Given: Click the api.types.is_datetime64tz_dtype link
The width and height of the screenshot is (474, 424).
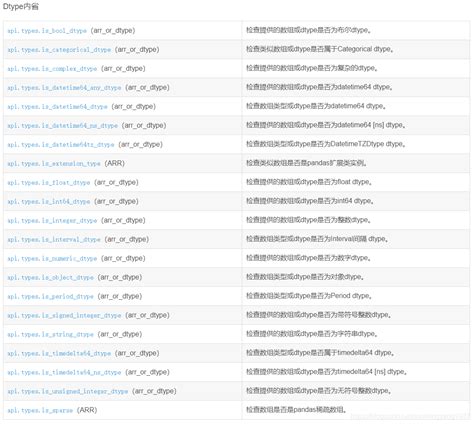Looking at the screenshot, I should pyautogui.click(x=61, y=145).
